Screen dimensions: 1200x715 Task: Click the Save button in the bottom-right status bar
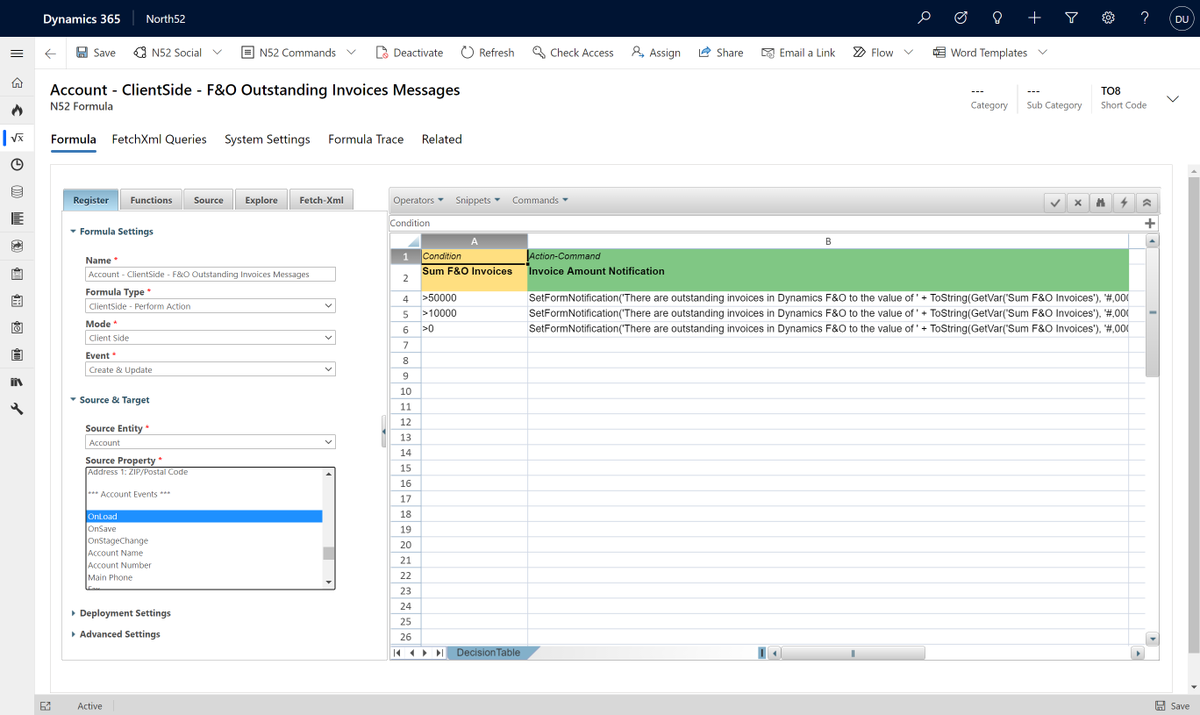pyautogui.click(x=1172, y=706)
